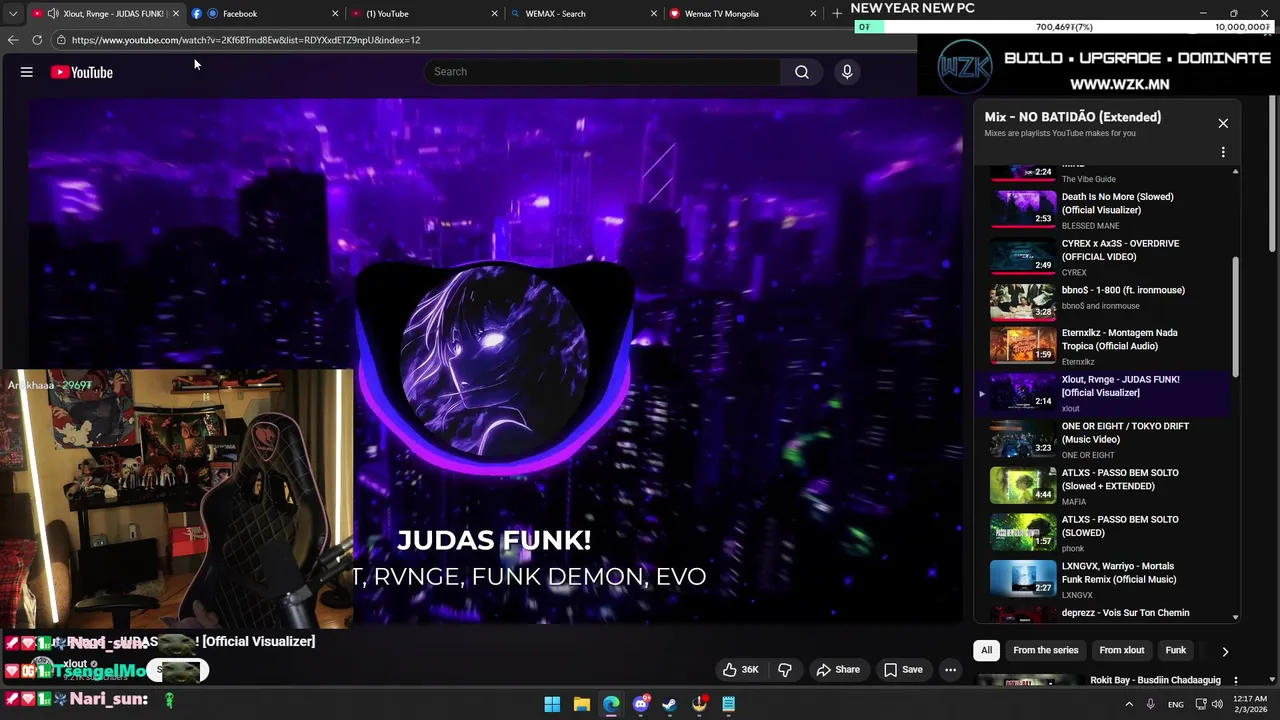Image resolution: width=1280 pixels, height=720 pixels.
Task: Open Discord from the taskbar
Action: click(x=641, y=704)
